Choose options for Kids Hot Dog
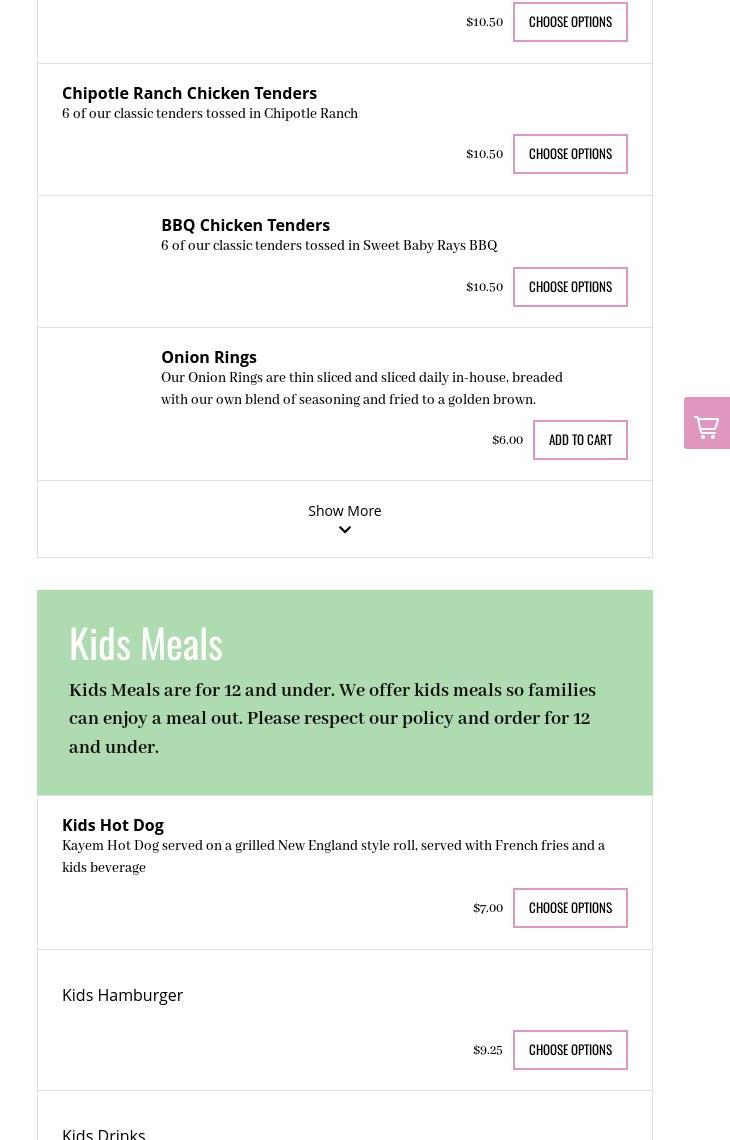 570,908
